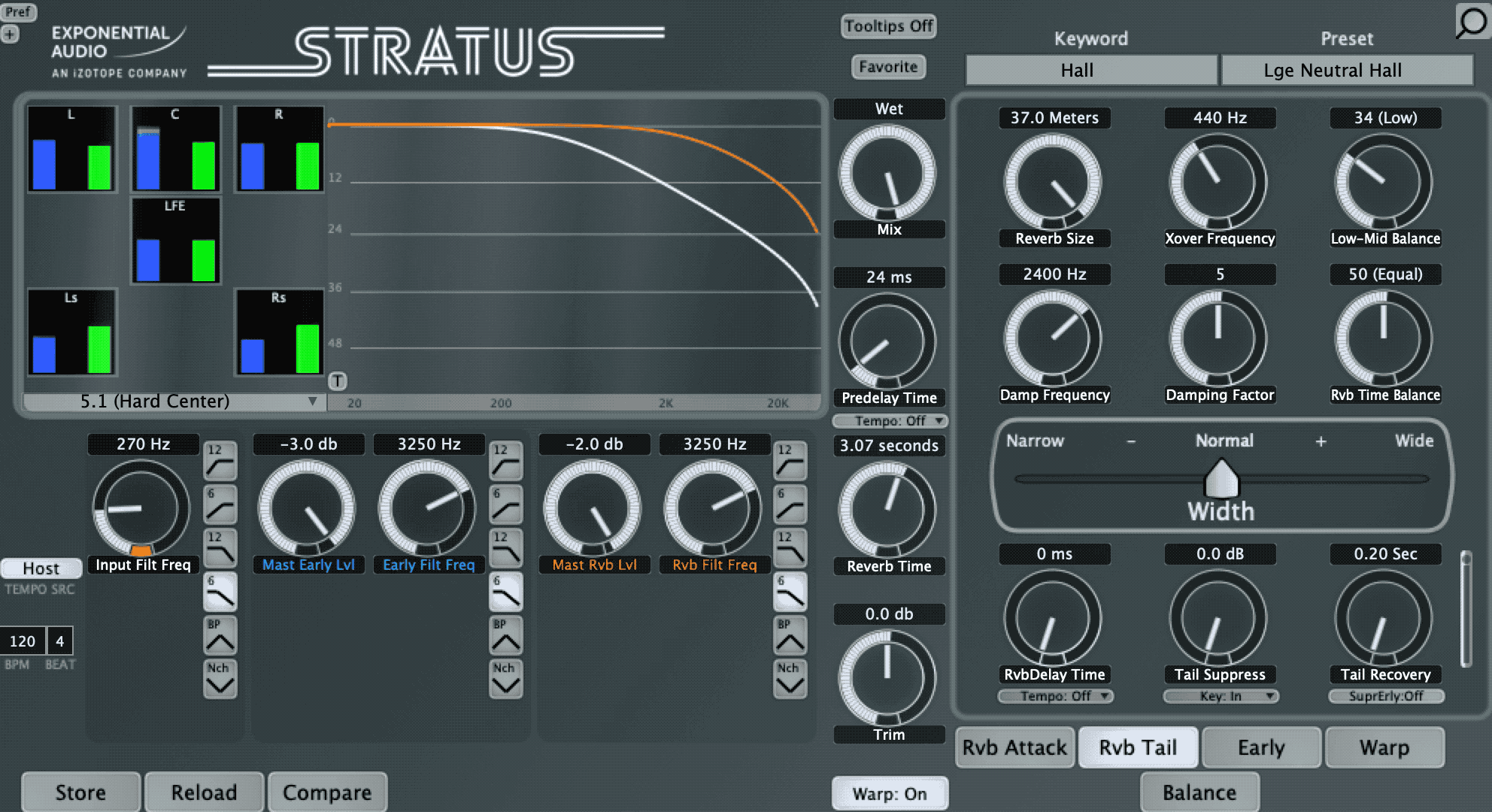The image size is (1492, 812).
Task: Click the T button on EQ graph
Action: (x=338, y=381)
